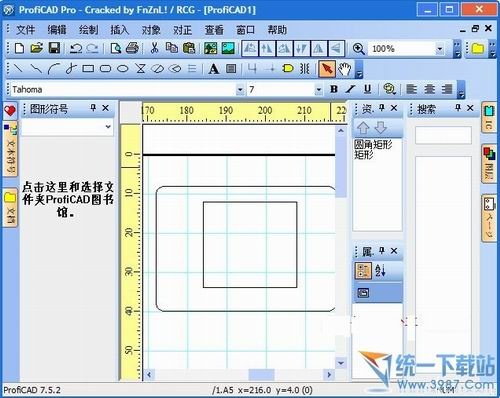Activate the hand pan tool
500x398 pixels.
344,69
